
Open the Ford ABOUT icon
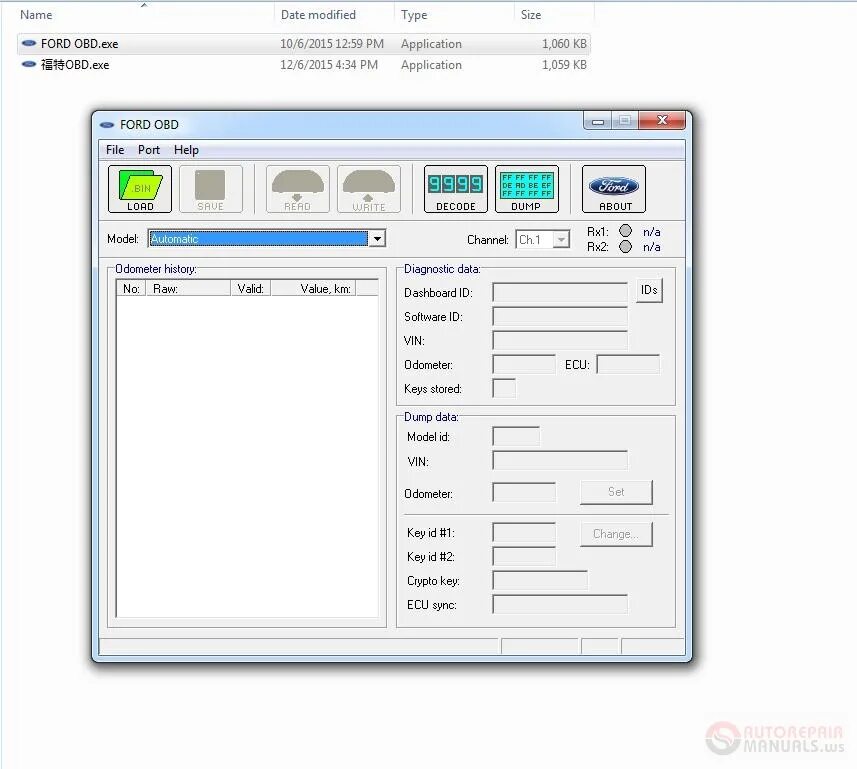[x=614, y=189]
